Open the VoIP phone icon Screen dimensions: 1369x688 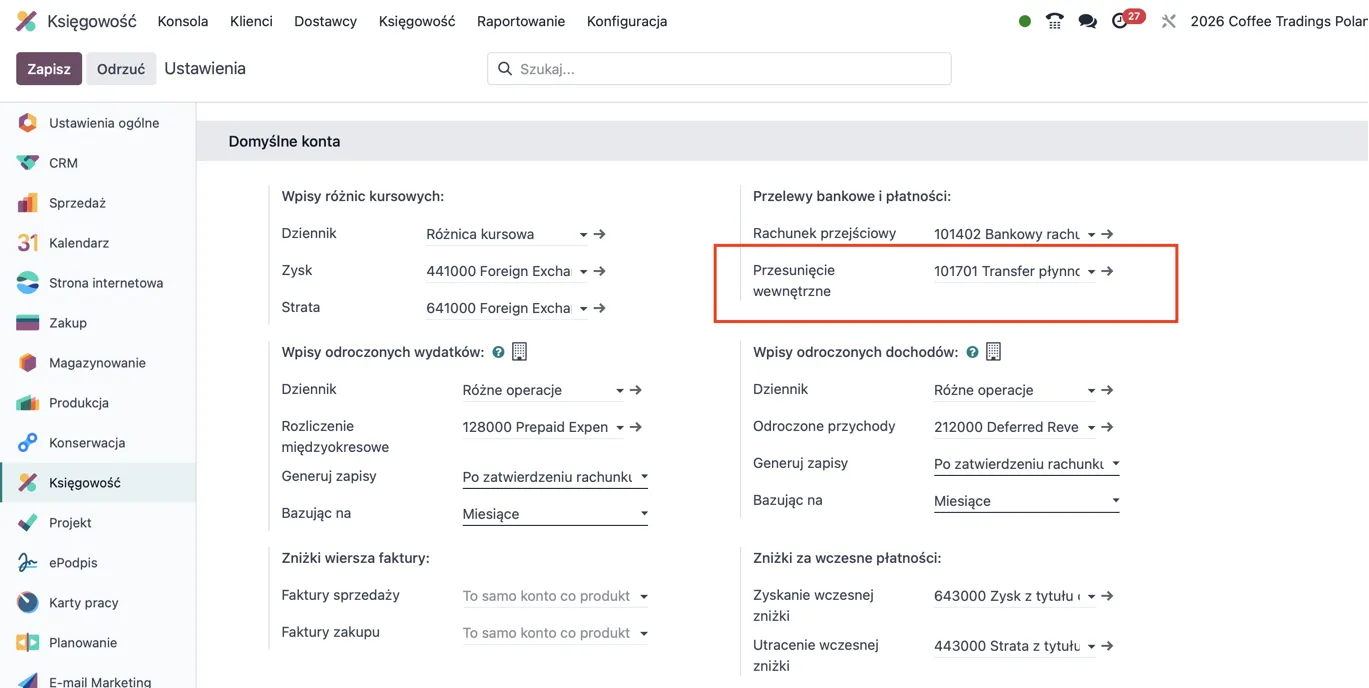[x=1055, y=21]
